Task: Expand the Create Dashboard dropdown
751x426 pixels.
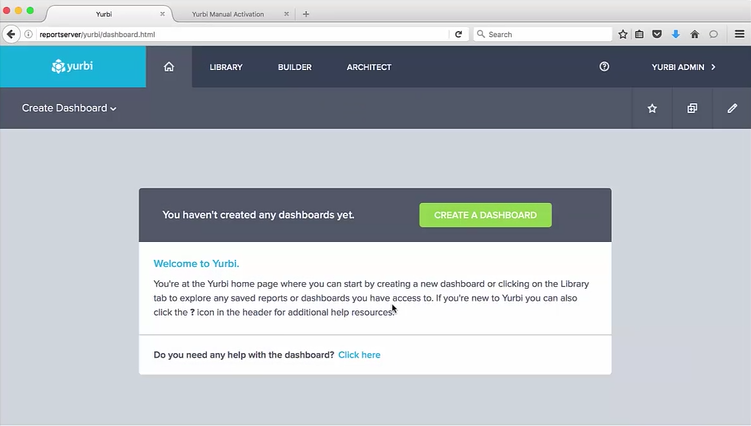Action: (x=69, y=108)
